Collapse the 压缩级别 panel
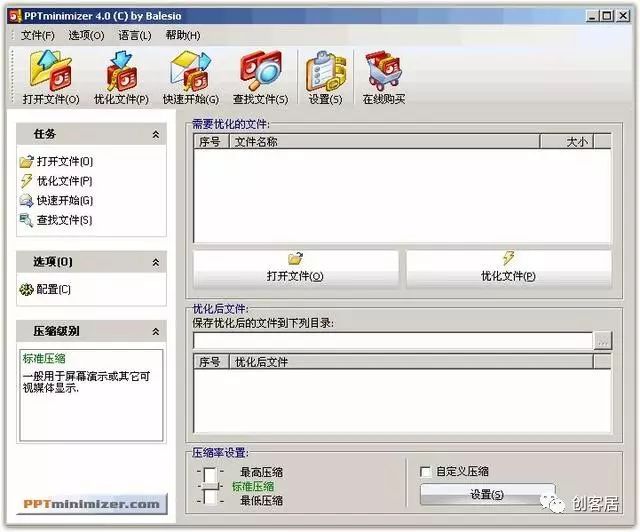This screenshot has width=640, height=532. click(156, 332)
